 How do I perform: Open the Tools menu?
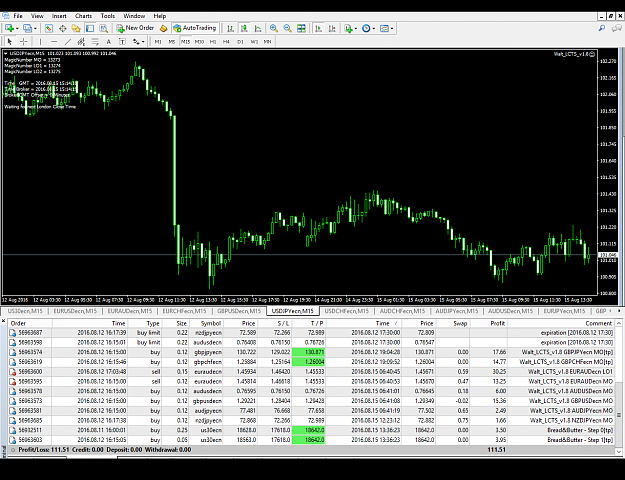point(108,16)
